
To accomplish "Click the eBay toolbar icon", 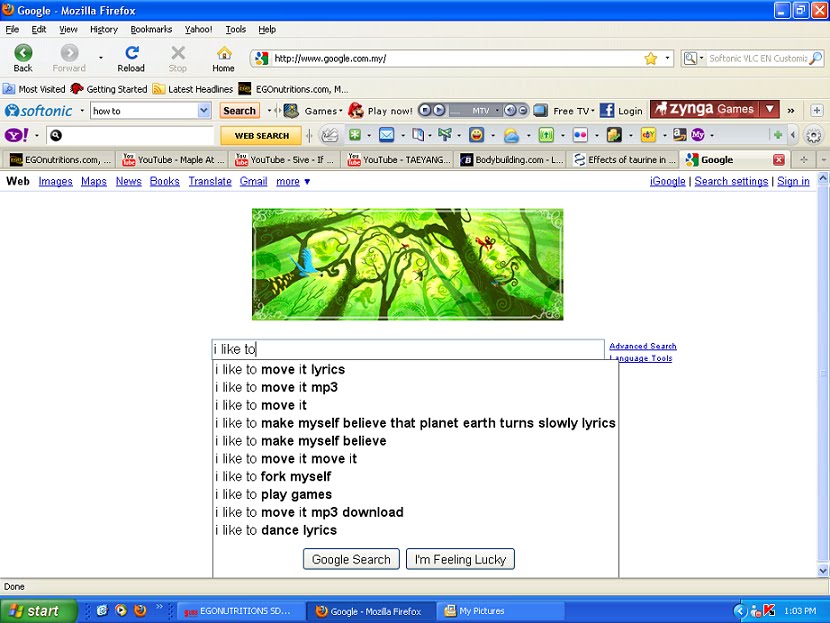I will coord(648,136).
